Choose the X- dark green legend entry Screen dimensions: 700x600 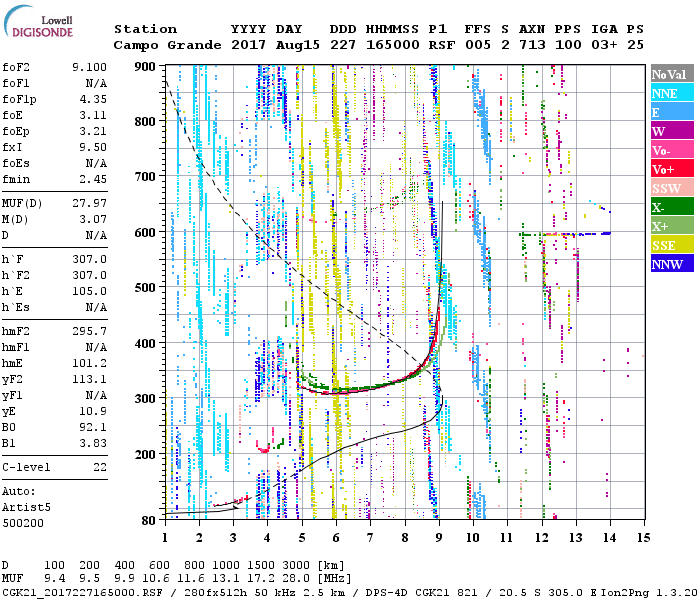tap(669, 207)
